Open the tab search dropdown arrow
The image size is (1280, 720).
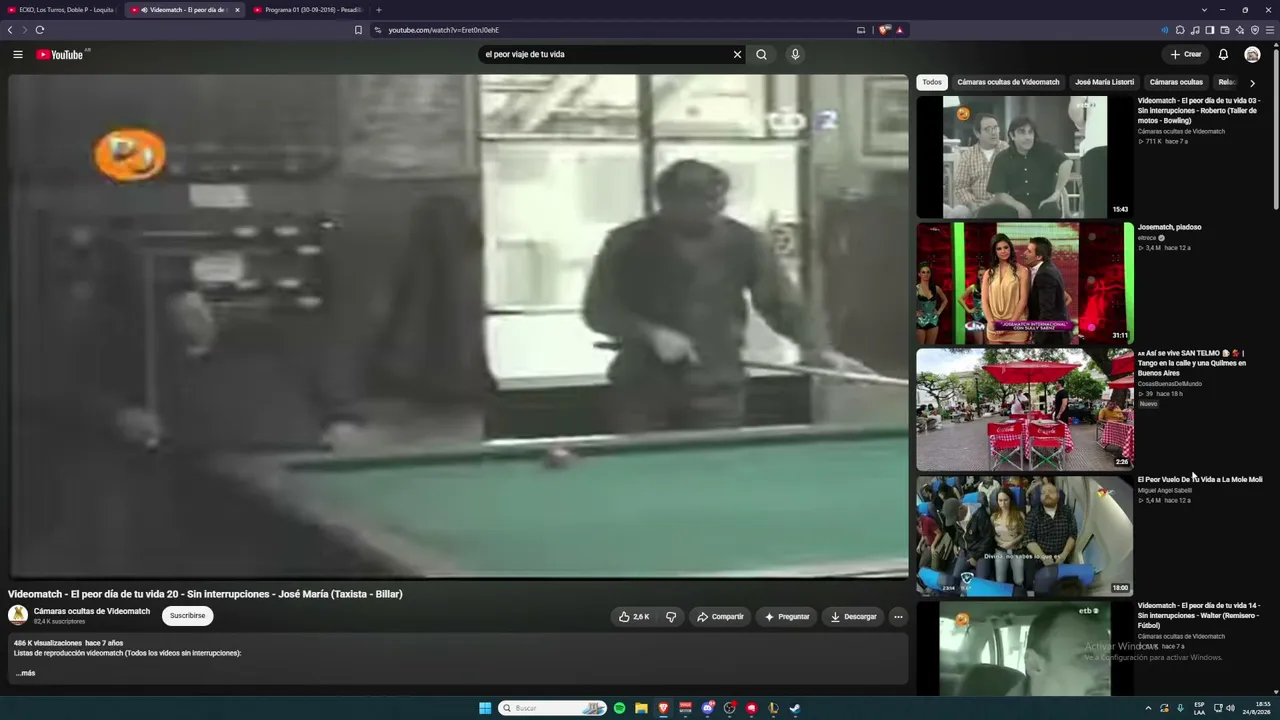[1204, 10]
